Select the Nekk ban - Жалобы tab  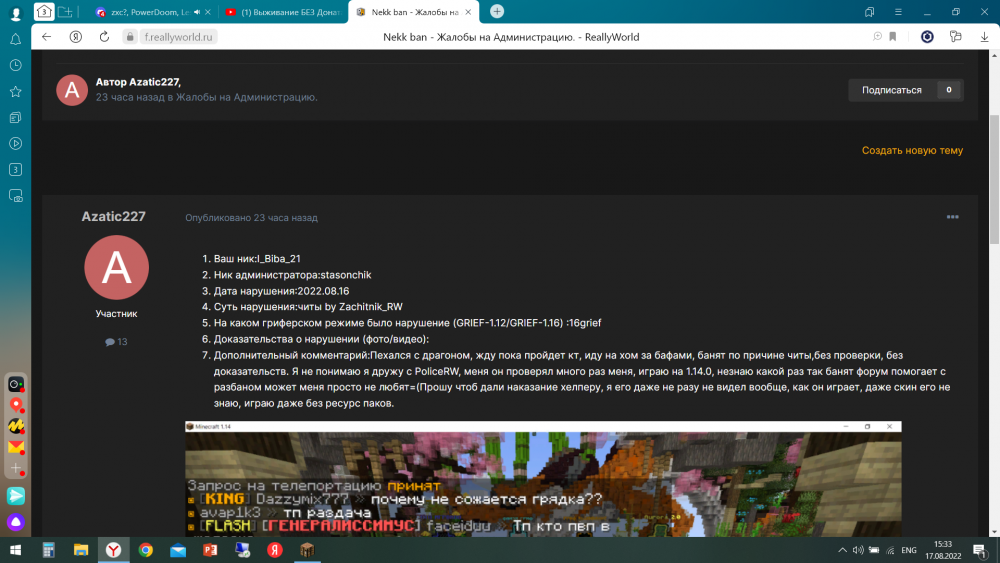(415, 12)
